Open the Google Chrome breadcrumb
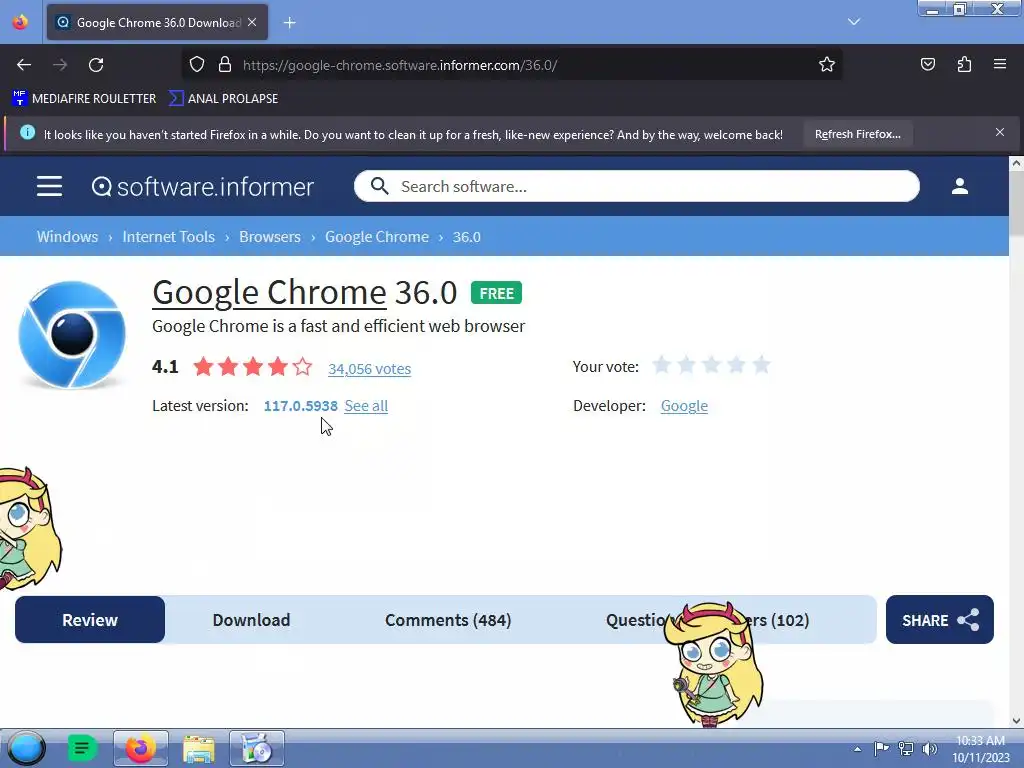Viewport: 1024px width, 768px height. (377, 236)
